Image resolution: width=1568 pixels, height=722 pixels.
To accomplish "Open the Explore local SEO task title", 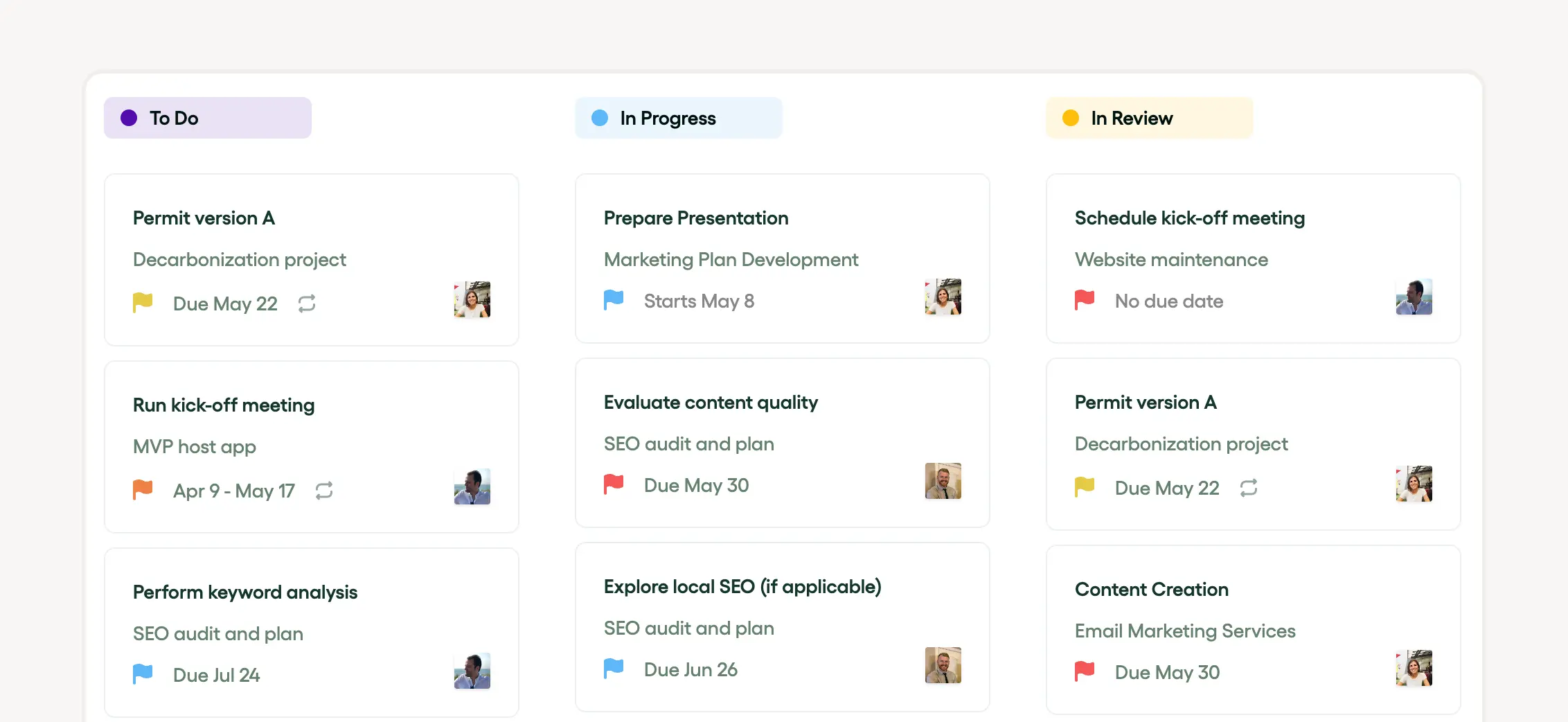I will pyautogui.click(x=742, y=587).
